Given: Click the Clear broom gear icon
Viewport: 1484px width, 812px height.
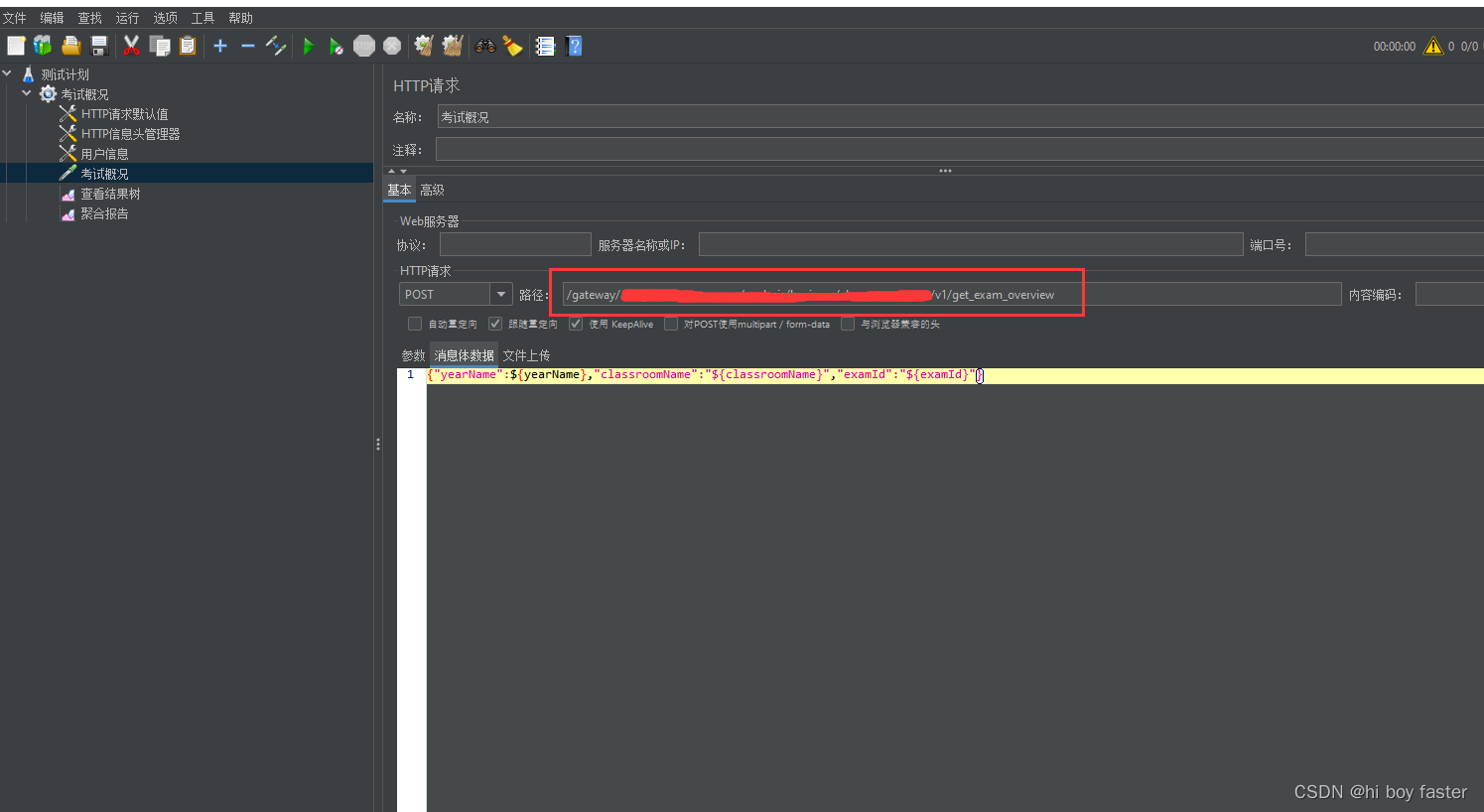Looking at the screenshot, I should click(x=424, y=46).
